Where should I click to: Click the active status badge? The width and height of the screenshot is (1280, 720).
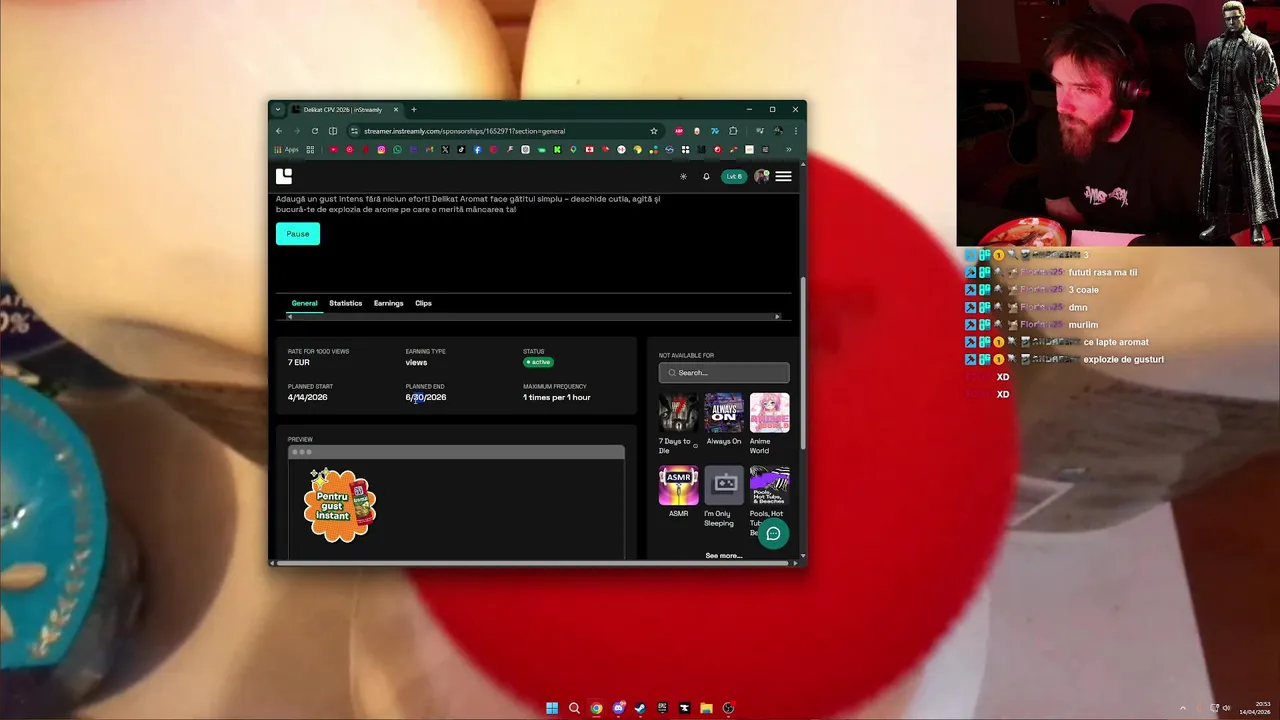point(539,362)
